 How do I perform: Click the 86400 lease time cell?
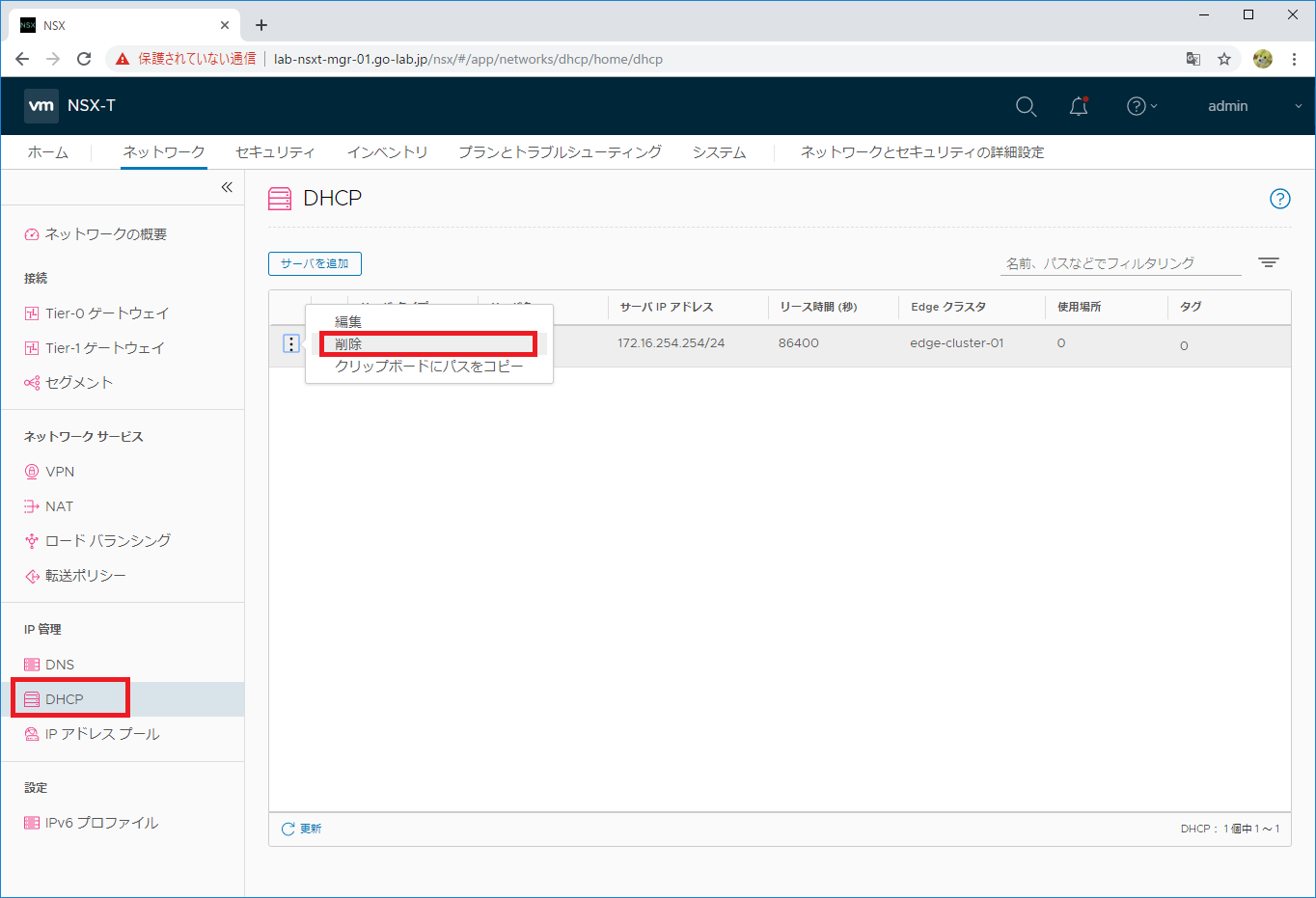(799, 343)
